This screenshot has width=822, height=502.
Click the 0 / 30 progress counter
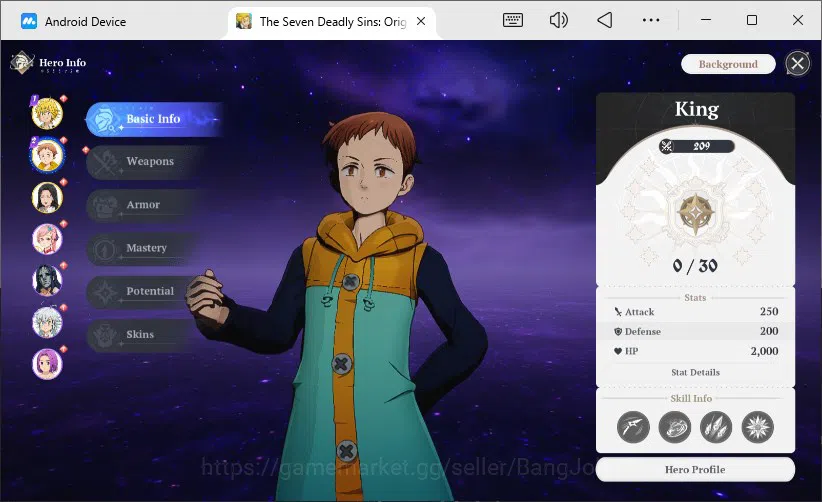coord(695,266)
